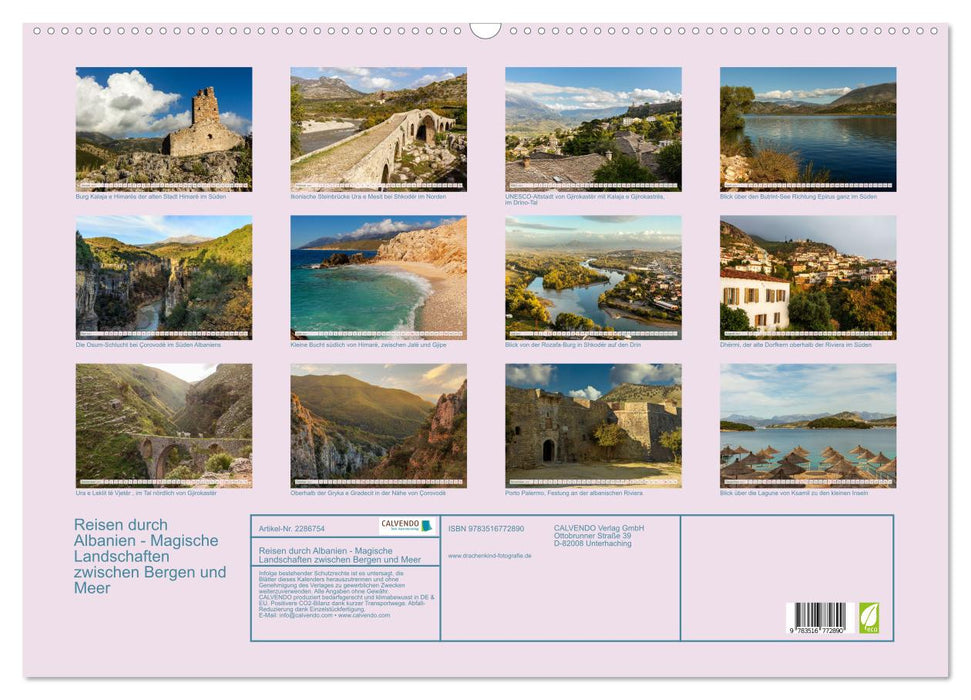Open the Porto Palermo fortress photo
The height and width of the screenshot is (700, 971).
tap(593, 426)
